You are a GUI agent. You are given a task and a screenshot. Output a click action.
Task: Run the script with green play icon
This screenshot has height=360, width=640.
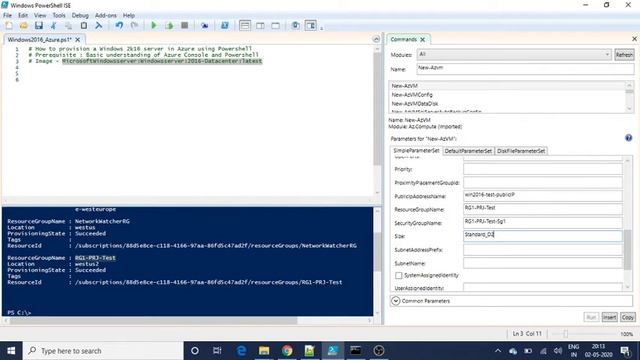coord(154,26)
